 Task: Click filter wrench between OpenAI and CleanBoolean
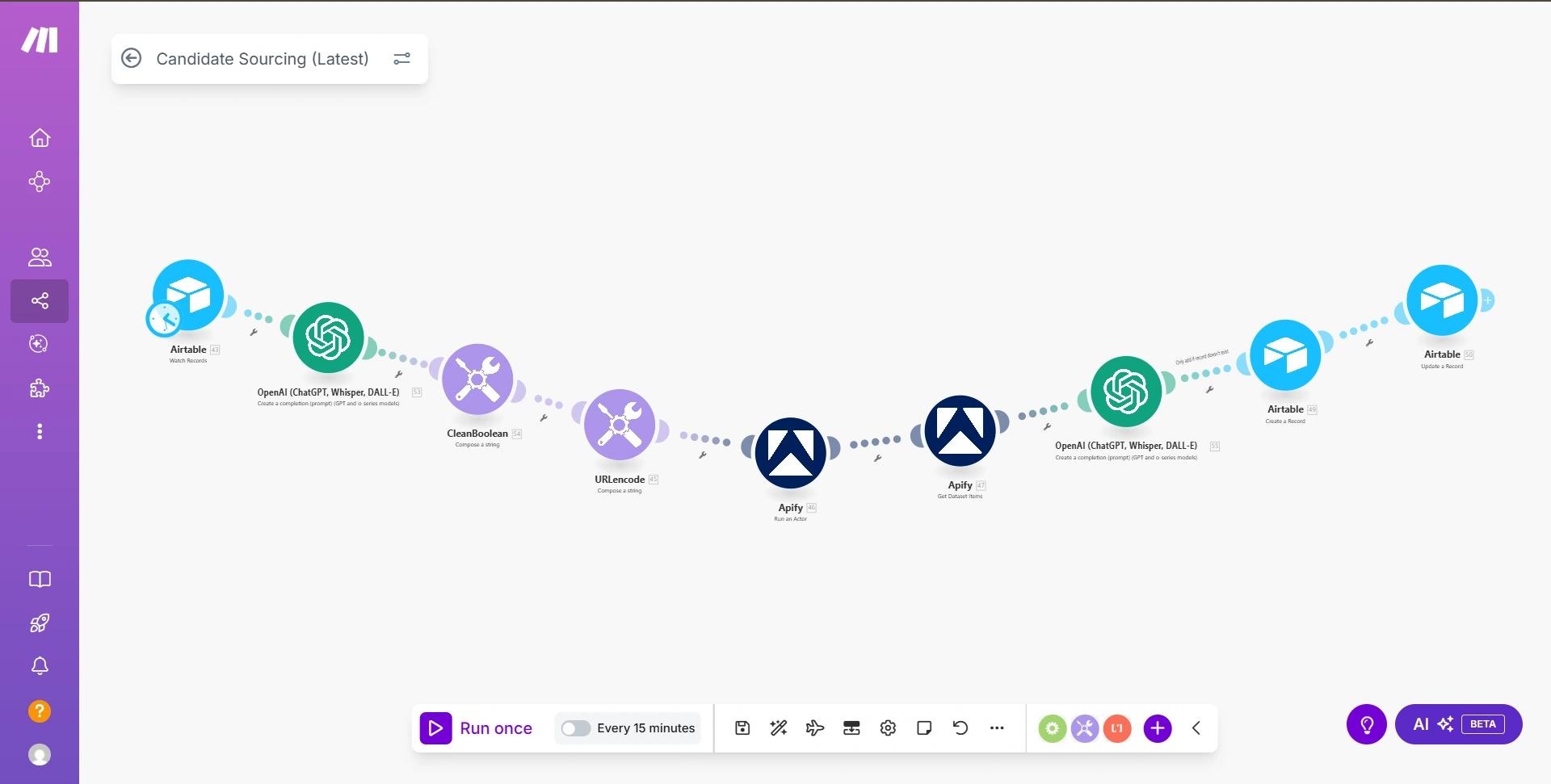[x=398, y=374]
